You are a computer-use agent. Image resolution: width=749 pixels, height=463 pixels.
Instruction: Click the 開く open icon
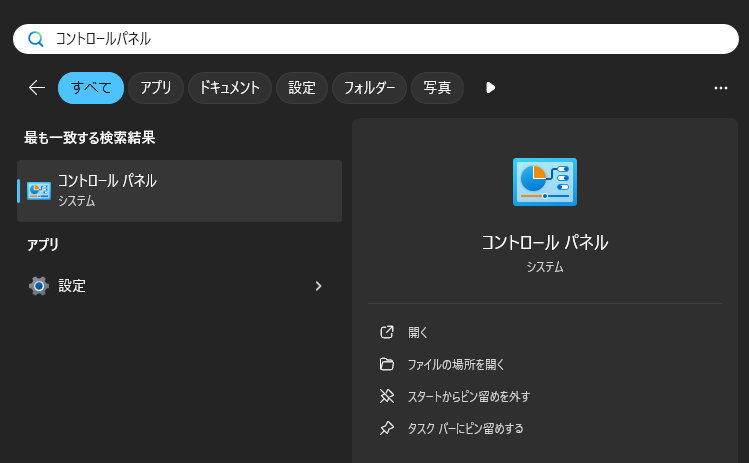[x=387, y=332]
